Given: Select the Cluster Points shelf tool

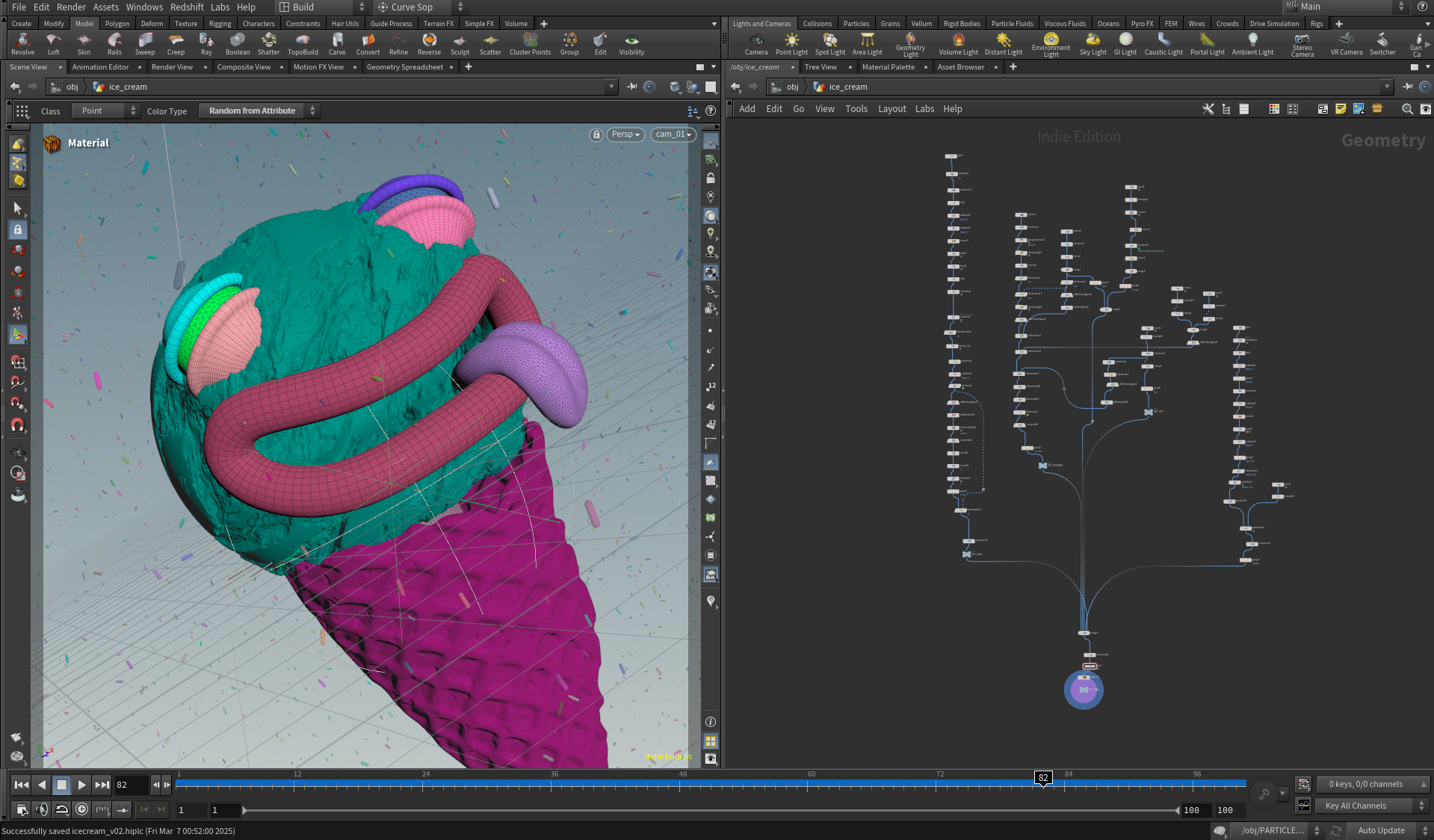Looking at the screenshot, I should pos(530,44).
